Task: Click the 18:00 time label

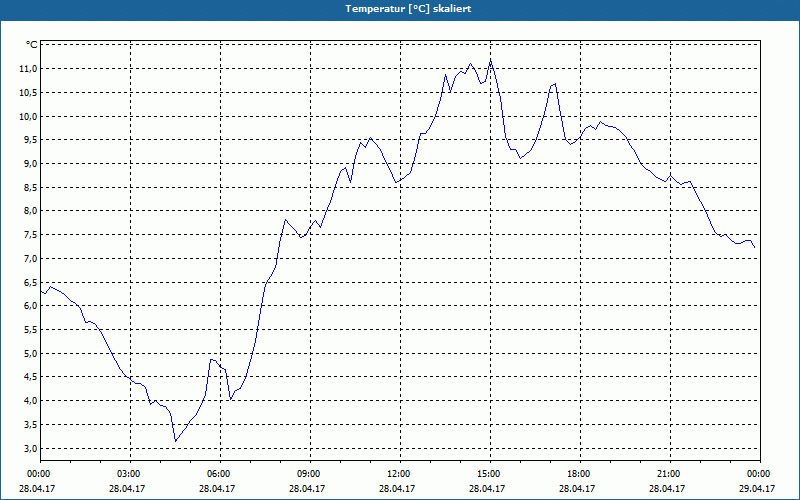Action: tap(580, 474)
